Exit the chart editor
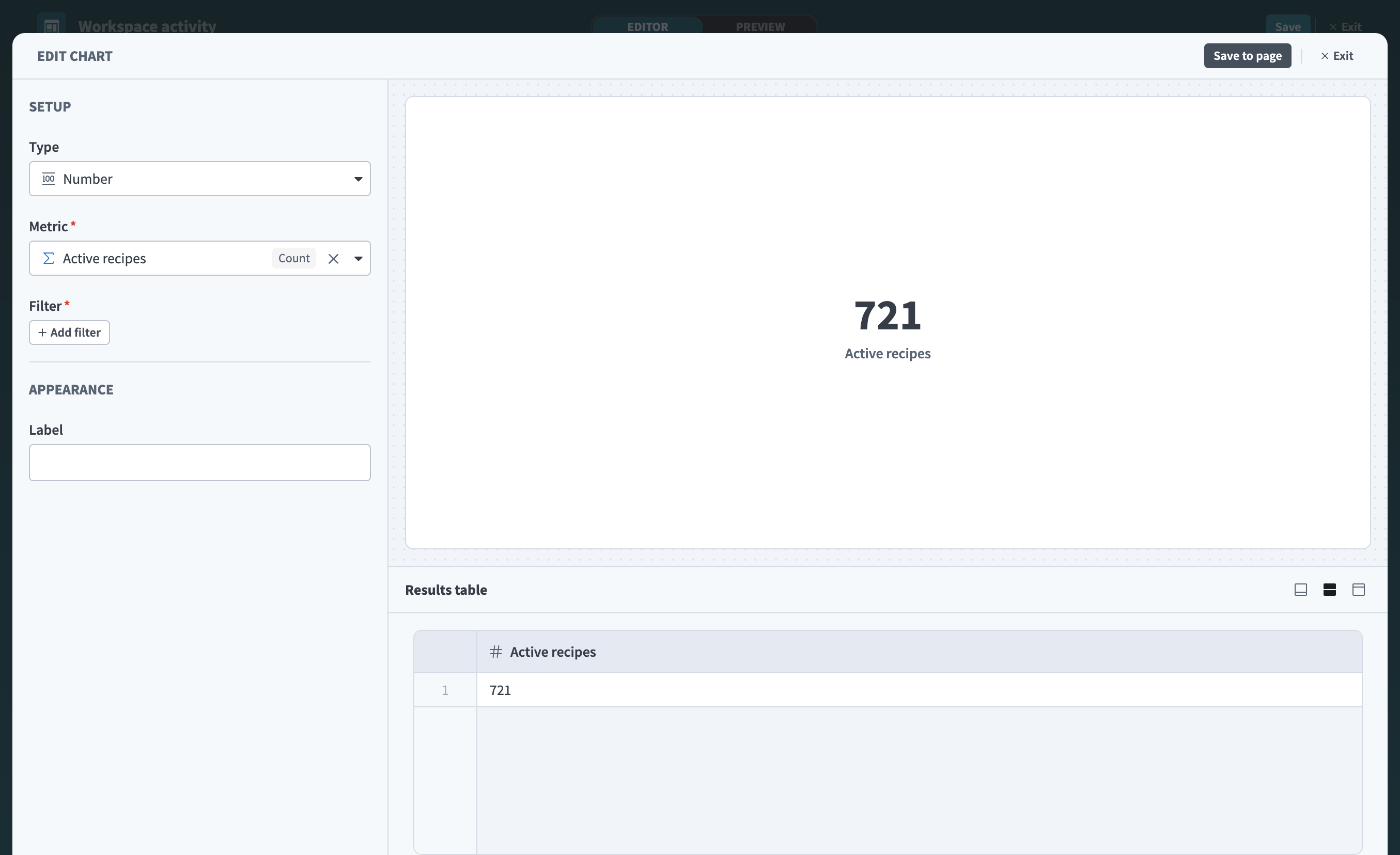Viewport: 1400px width, 855px height. (1336, 55)
